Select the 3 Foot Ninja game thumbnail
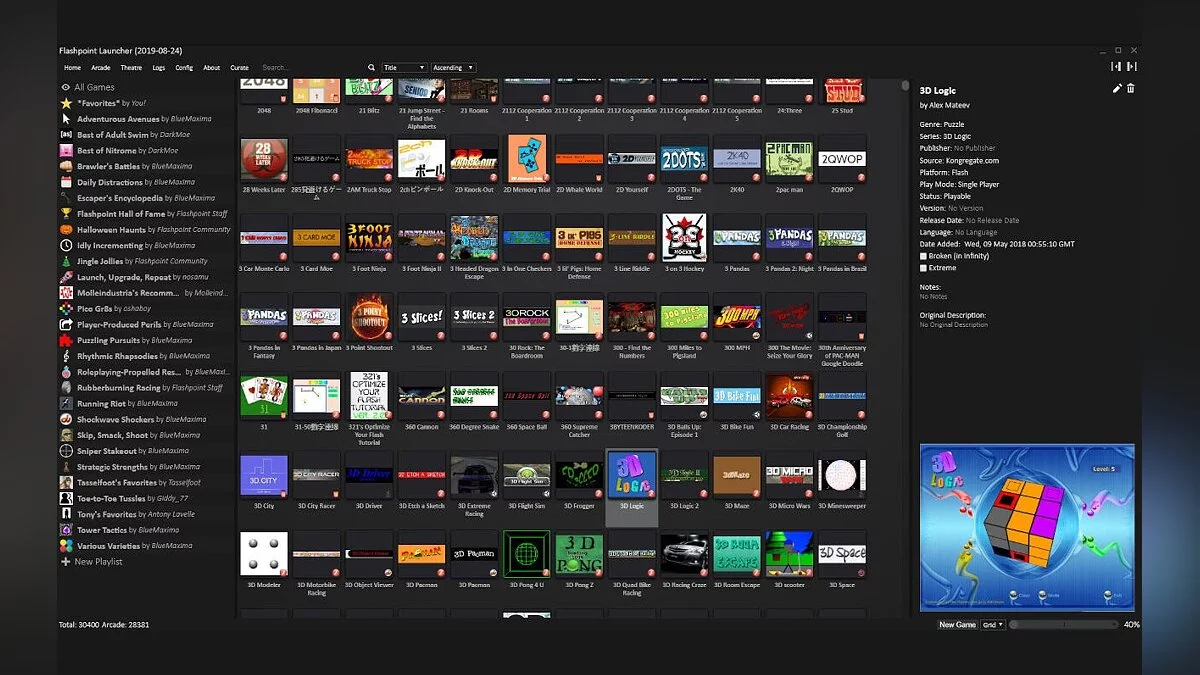The height and width of the screenshot is (675, 1200). tap(370, 238)
